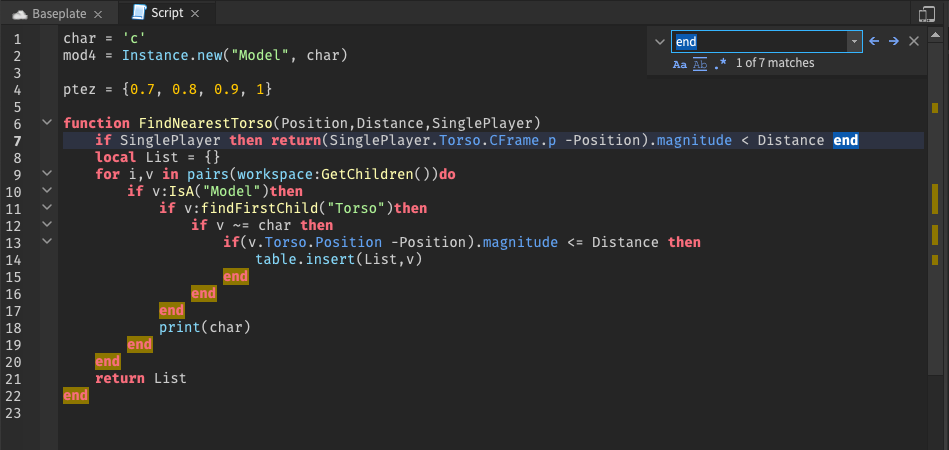Viewport: 949px width, 450px height.
Task: Go to previous match arrow
Action: 873,41
